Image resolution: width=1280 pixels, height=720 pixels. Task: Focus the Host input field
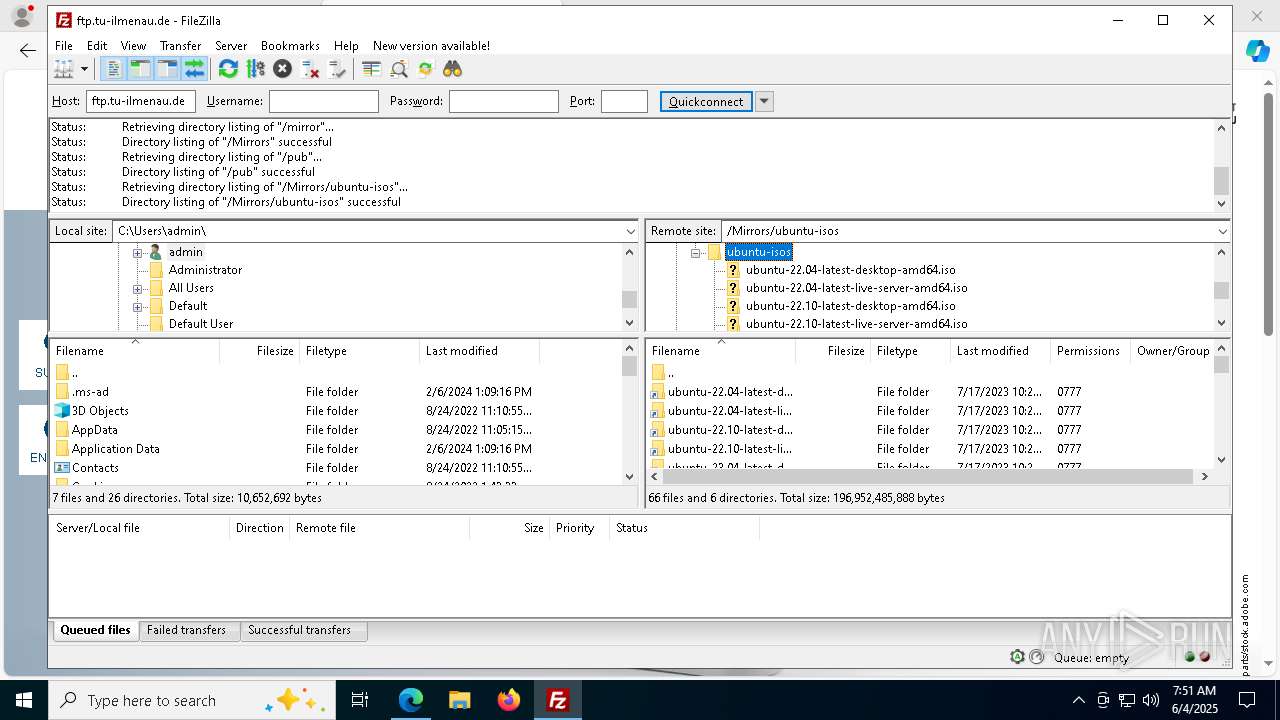point(141,101)
